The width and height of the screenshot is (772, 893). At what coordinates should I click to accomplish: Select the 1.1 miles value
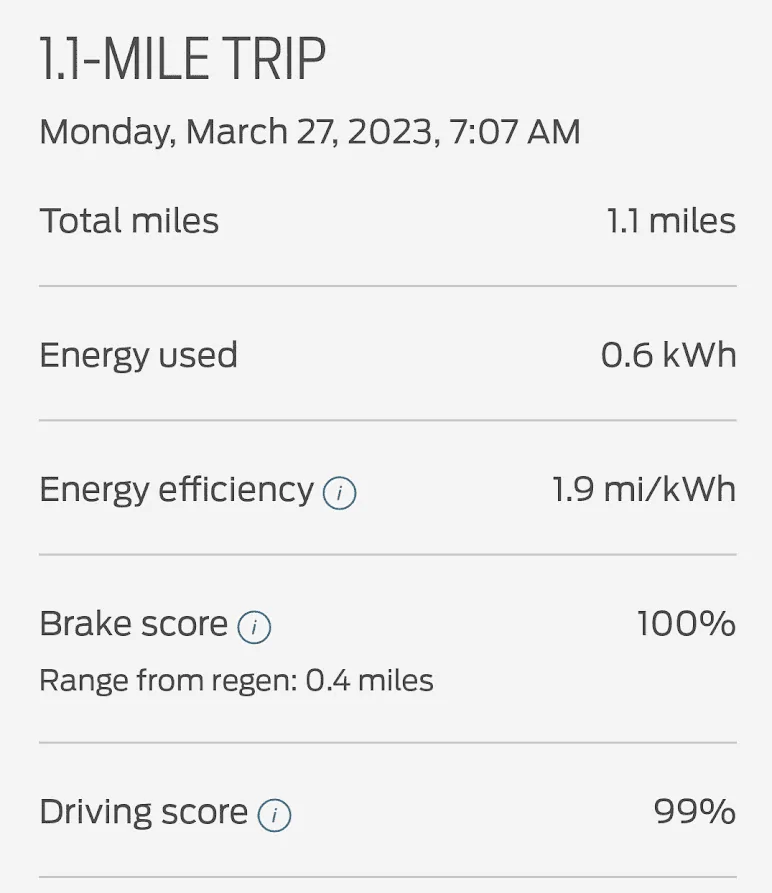click(x=671, y=221)
